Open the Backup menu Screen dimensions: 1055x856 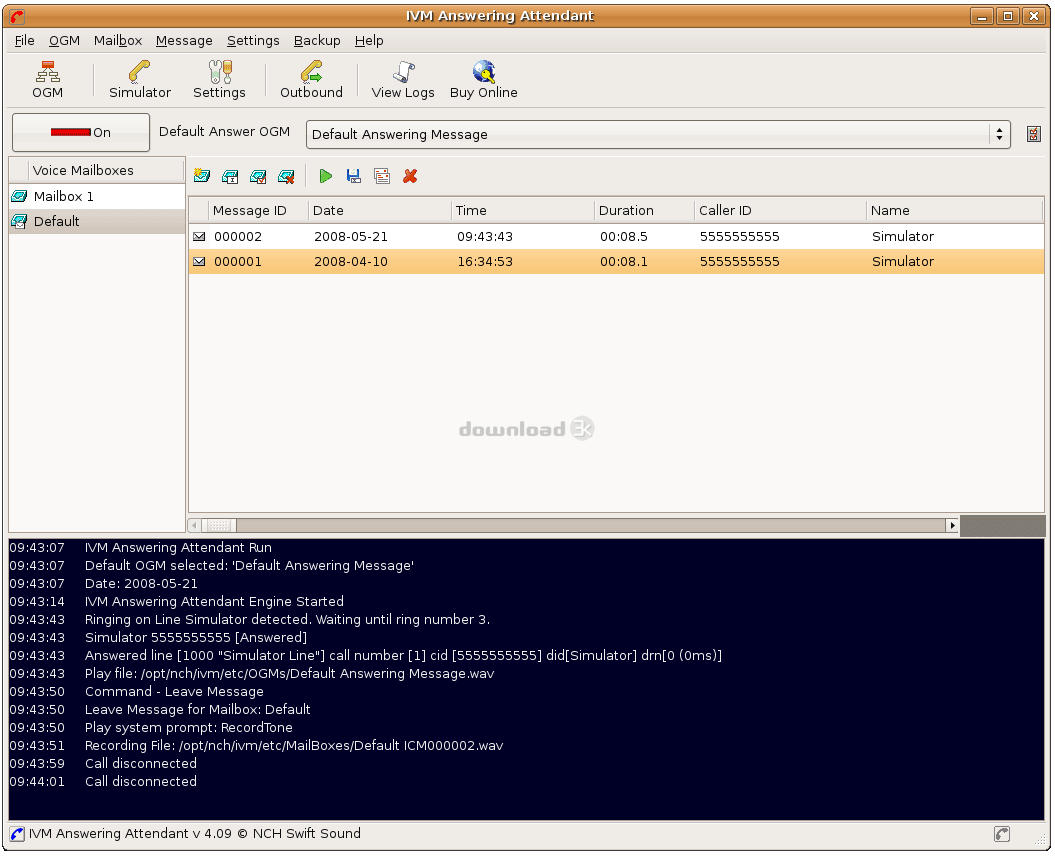click(x=317, y=40)
